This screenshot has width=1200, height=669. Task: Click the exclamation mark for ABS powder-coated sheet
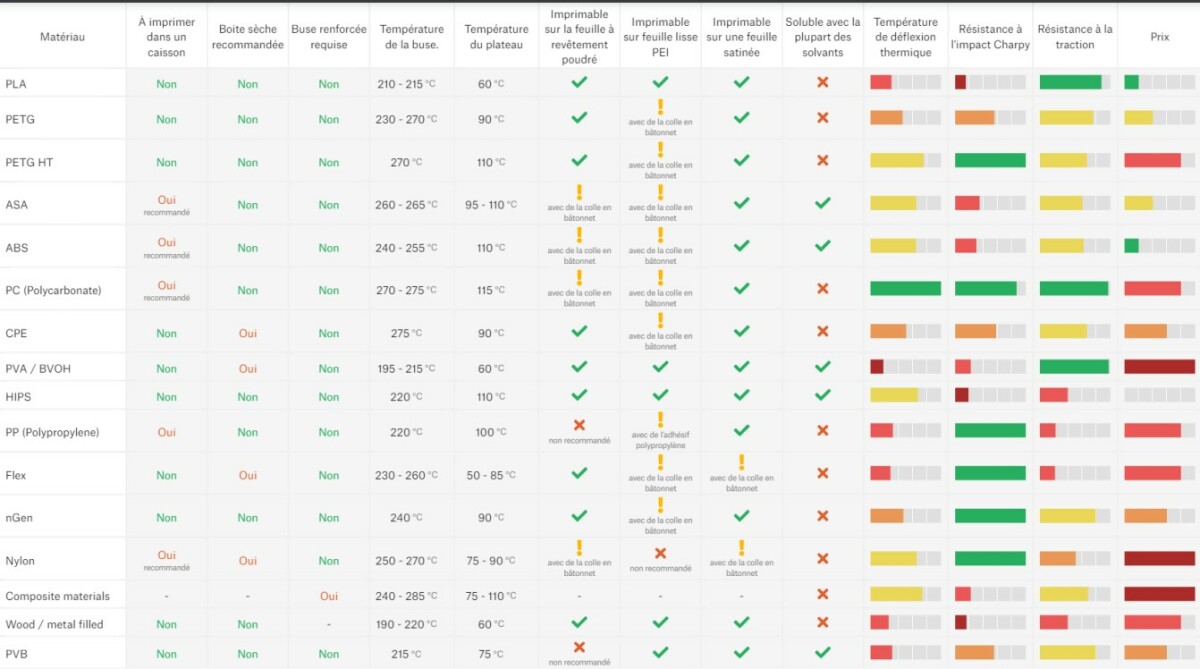tap(579, 235)
